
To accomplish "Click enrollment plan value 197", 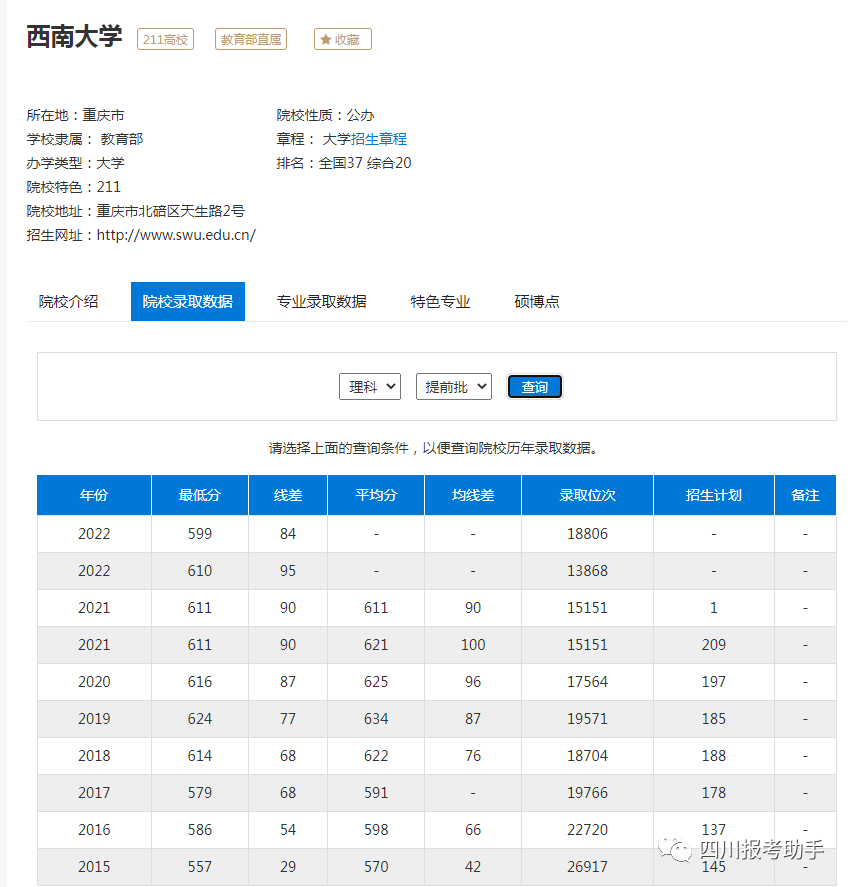I will [714, 682].
